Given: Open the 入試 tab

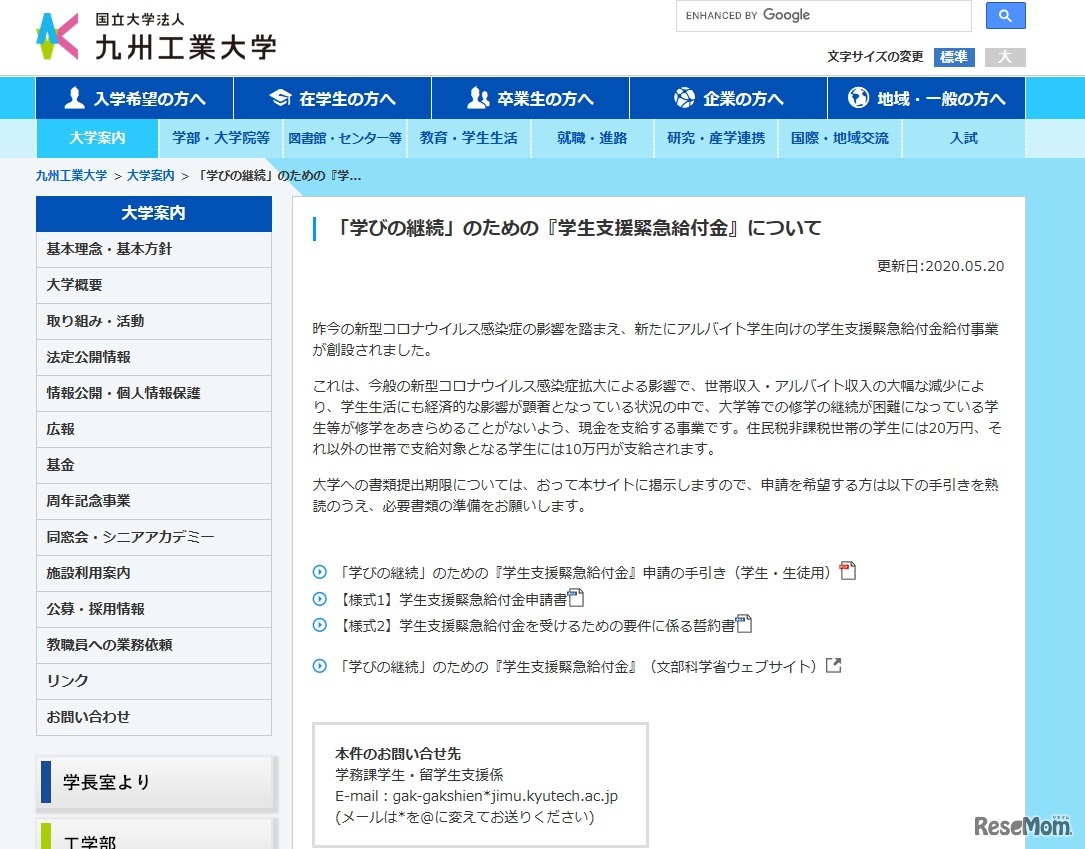Looking at the screenshot, I should tap(962, 138).
